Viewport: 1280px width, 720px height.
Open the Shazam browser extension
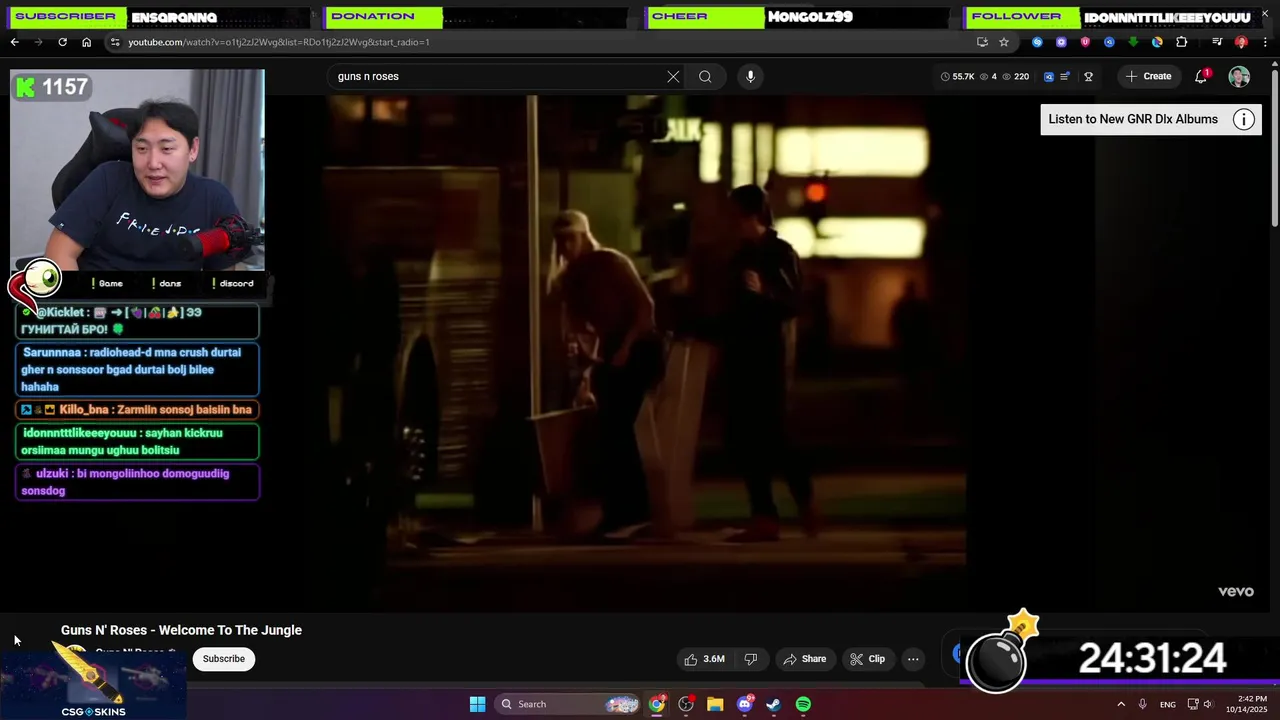[1037, 42]
